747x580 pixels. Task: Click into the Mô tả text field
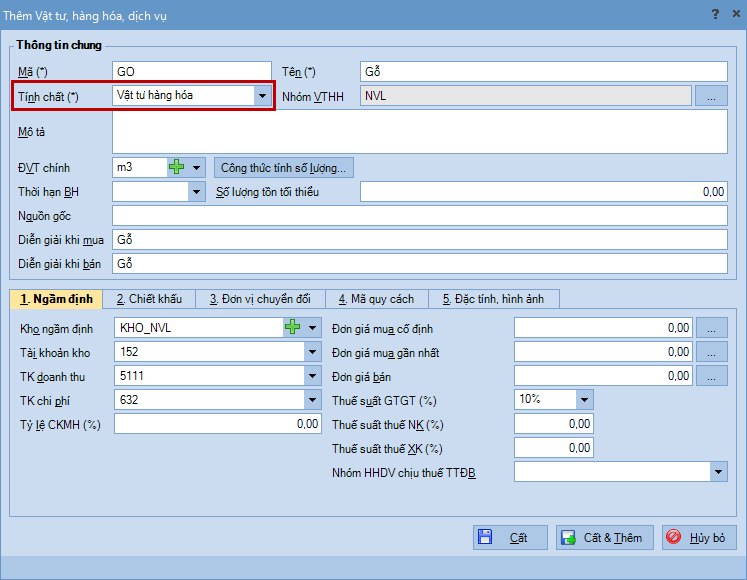coord(419,132)
